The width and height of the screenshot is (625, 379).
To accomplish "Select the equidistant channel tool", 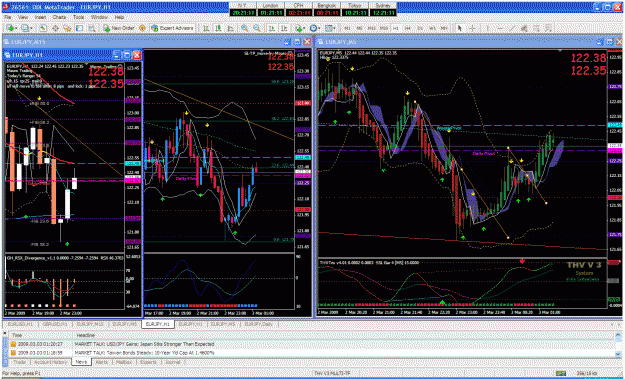I will pyautogui.click(x=524, y=28).
